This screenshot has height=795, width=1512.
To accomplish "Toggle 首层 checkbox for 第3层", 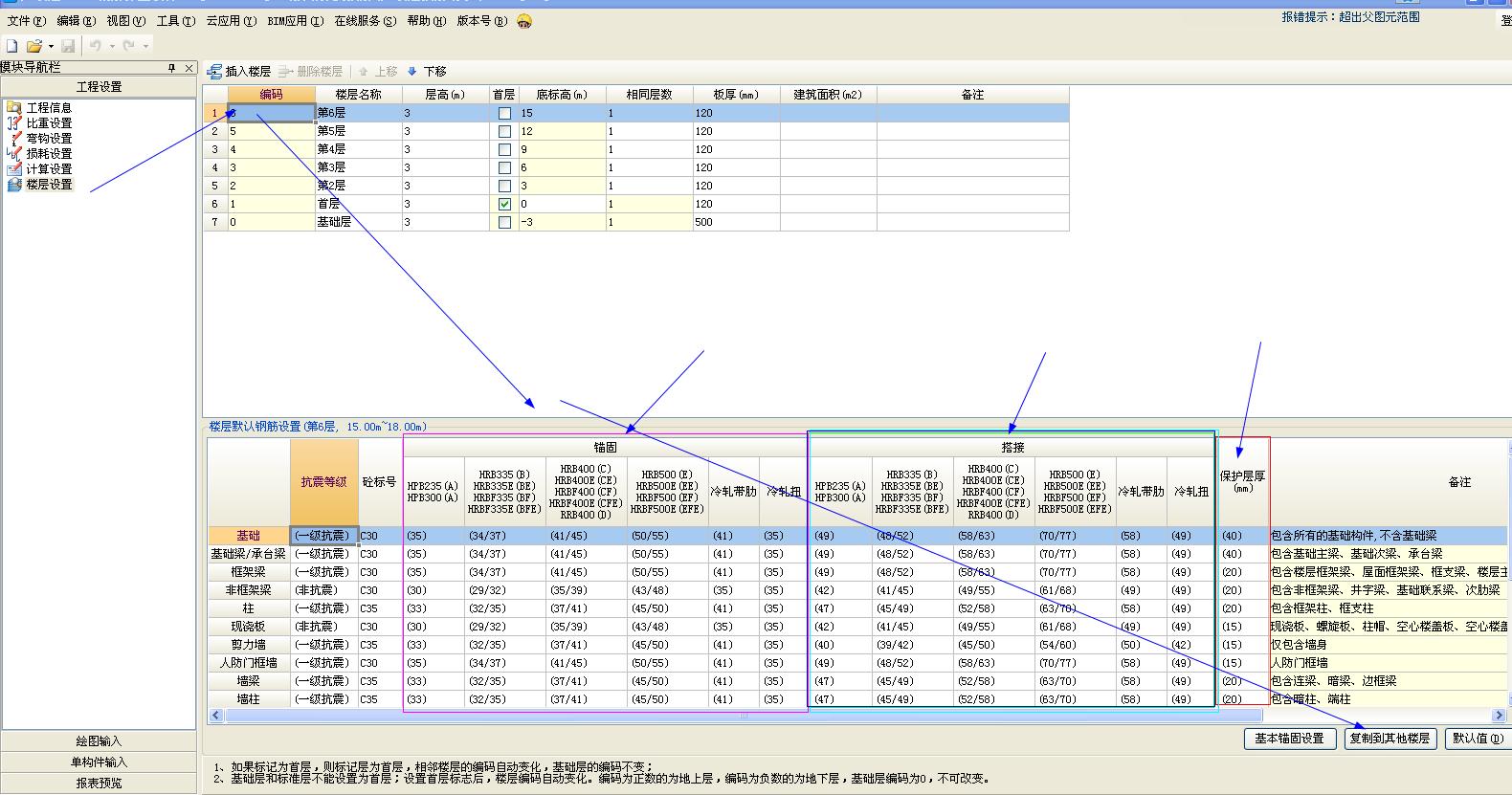I will pyautogui.click(x=504, y=167).
